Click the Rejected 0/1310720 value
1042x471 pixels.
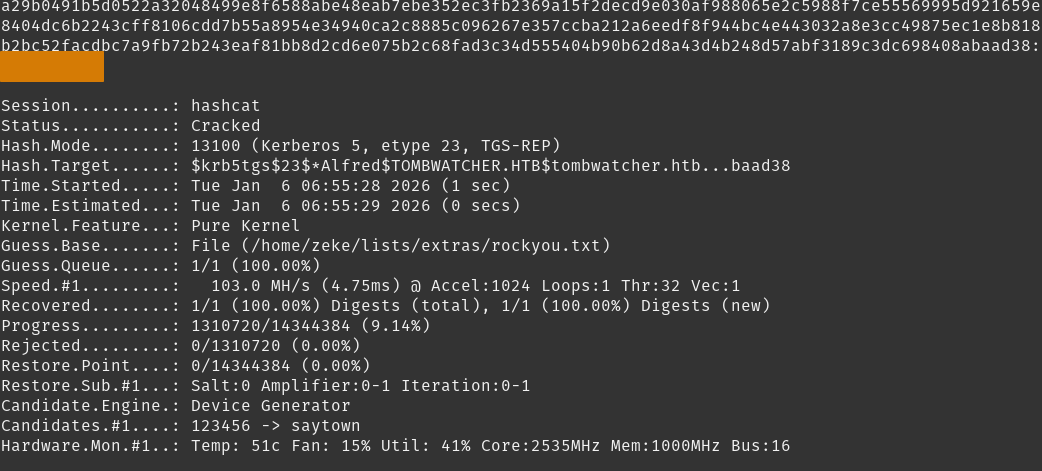pyautogui.click(x=280, y=346)
